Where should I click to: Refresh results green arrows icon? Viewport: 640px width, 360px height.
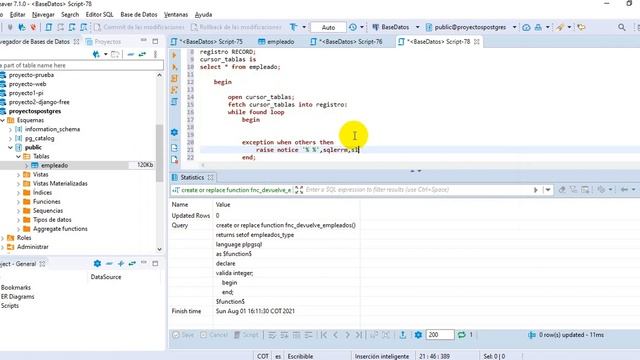(461, 335)
